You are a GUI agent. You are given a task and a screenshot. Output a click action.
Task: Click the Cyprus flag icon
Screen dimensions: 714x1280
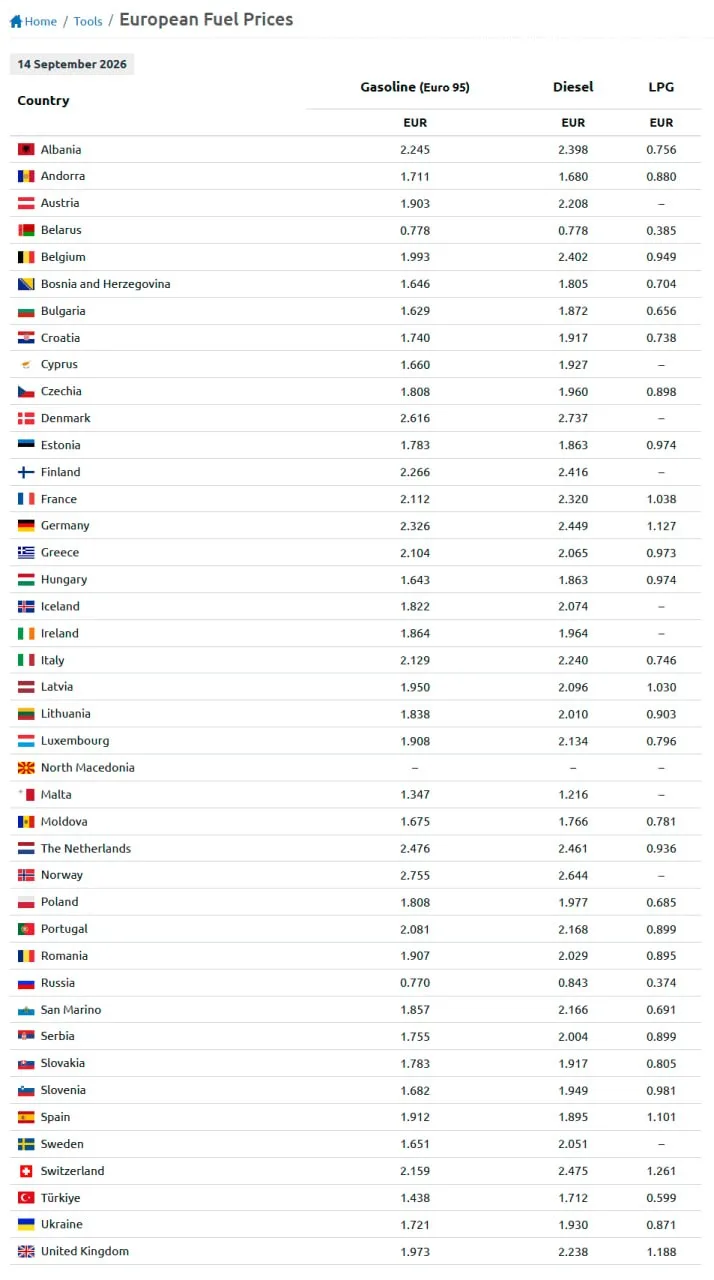26,364
